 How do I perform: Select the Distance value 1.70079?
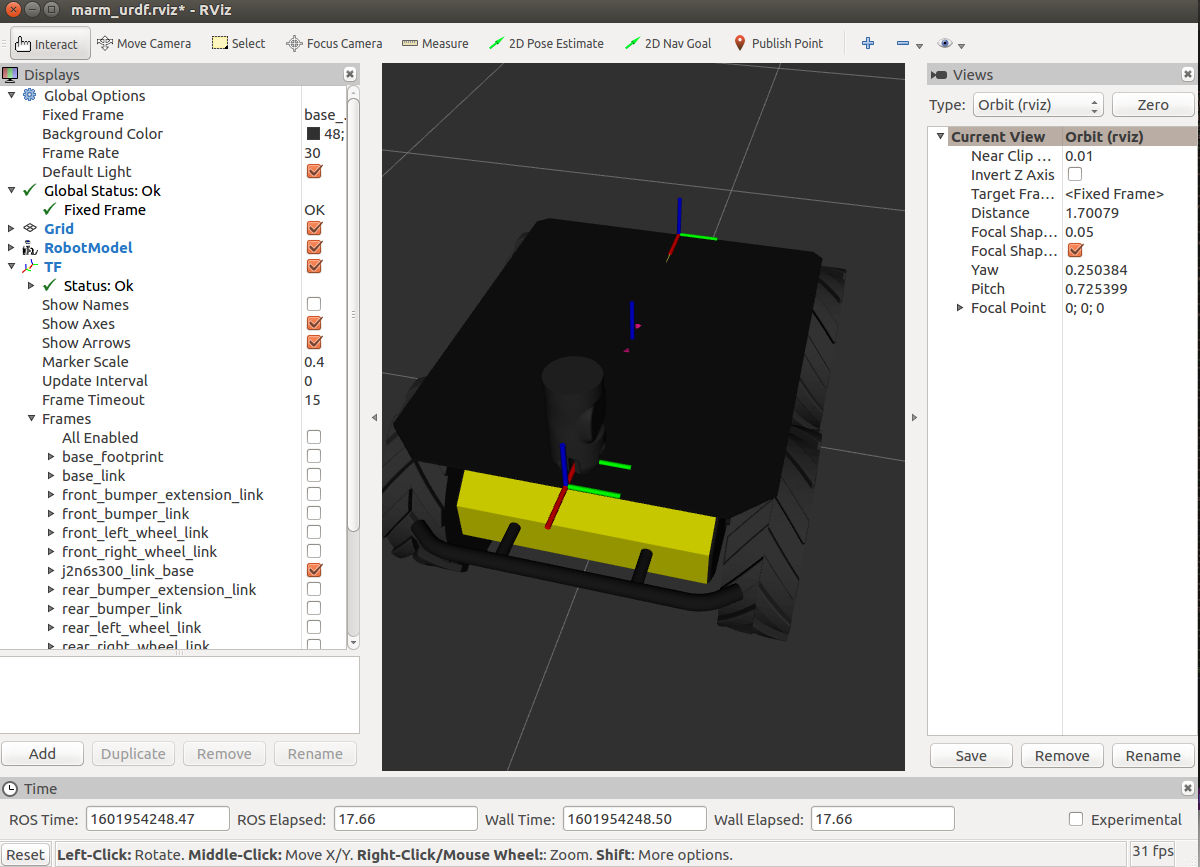coord(1092,212)
